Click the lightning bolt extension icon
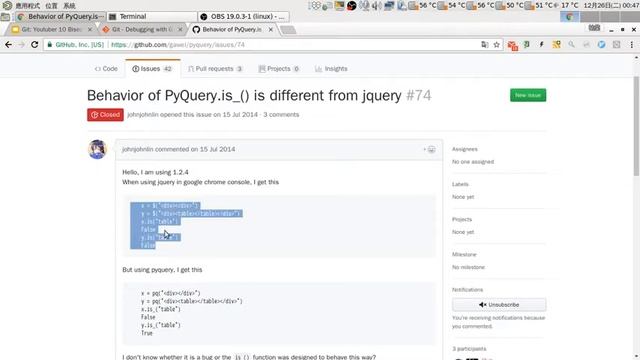The image size is (640, 360). pos(541,44)
